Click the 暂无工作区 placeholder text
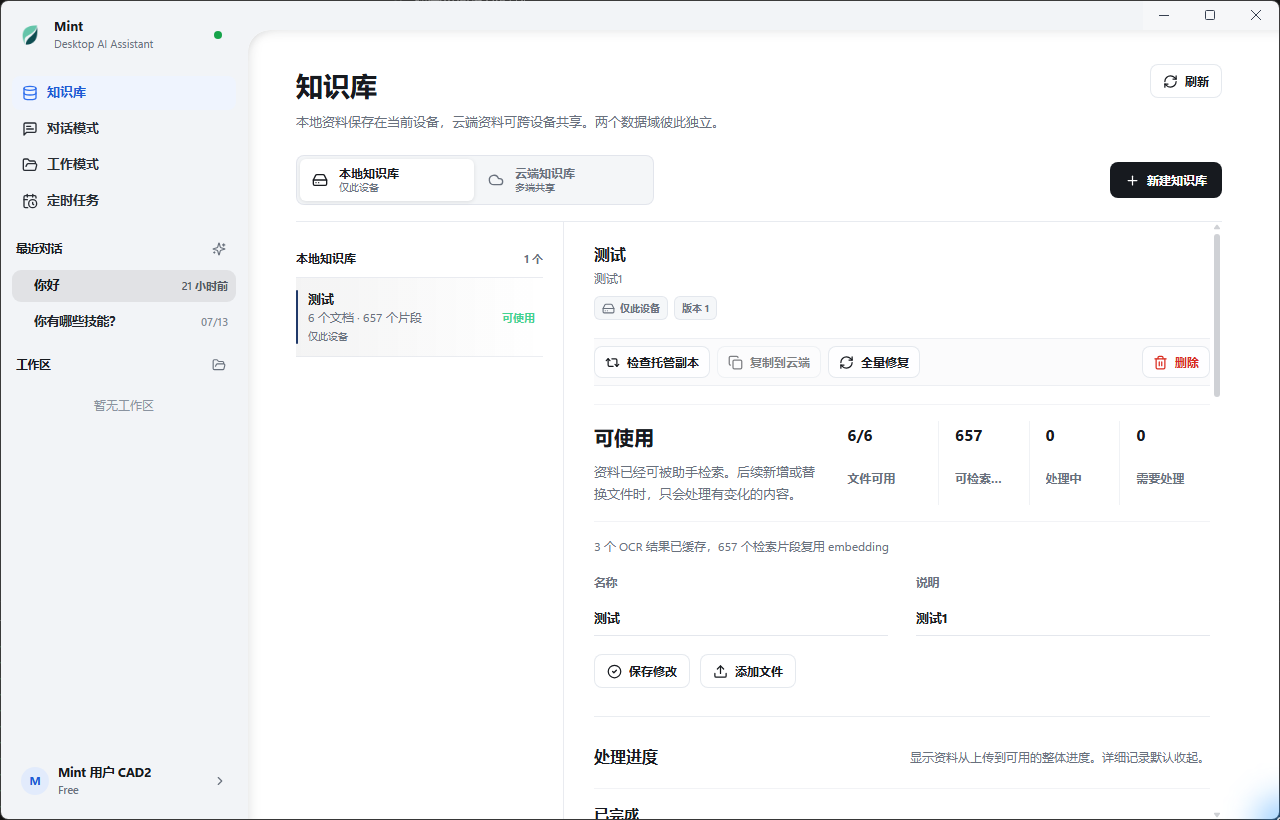 point(124,406)
